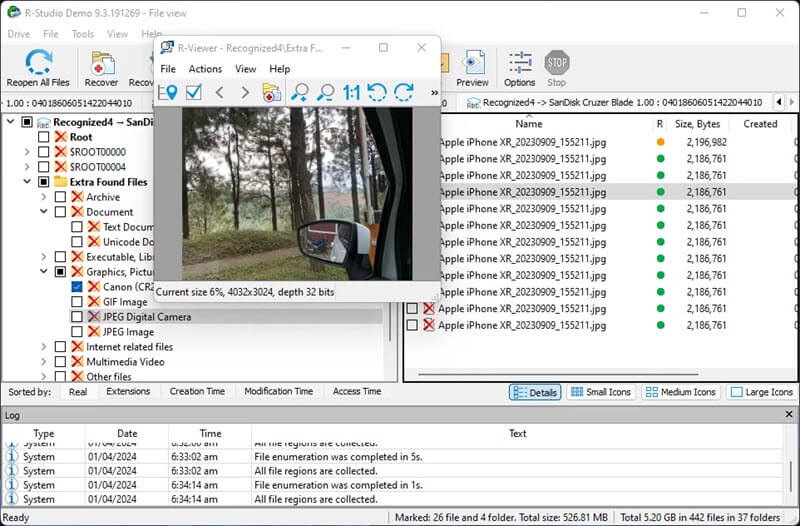Check the JPEG Image checkbox
This screenshot has height=526, width=800.
click(x=77, y=332)
